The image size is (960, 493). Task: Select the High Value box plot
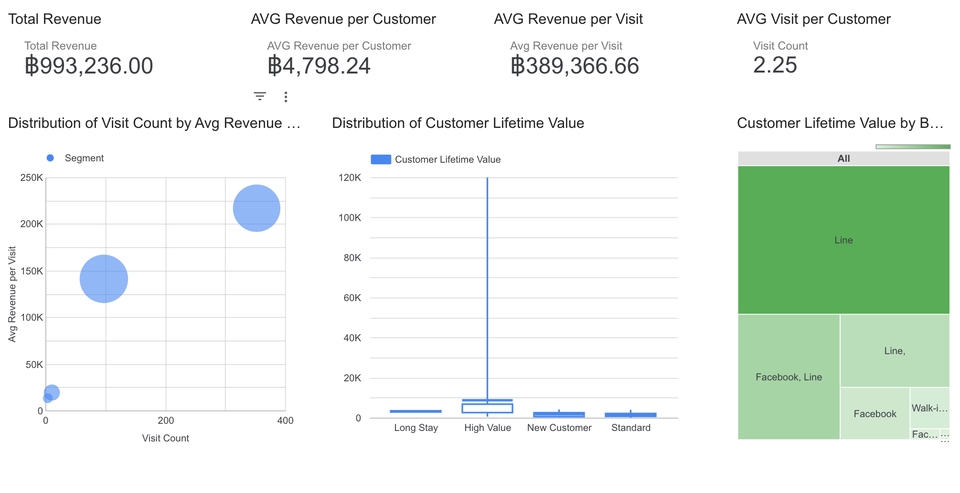pyautogui.click(x=487, y=406)
